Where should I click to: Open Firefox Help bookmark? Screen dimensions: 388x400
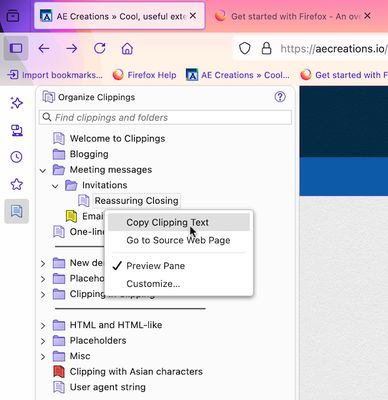145,75
